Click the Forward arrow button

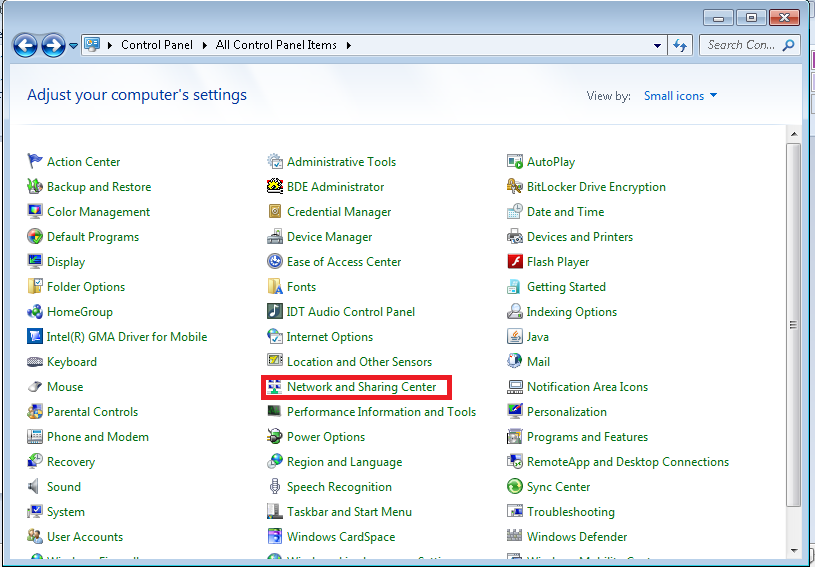[53, 46]
